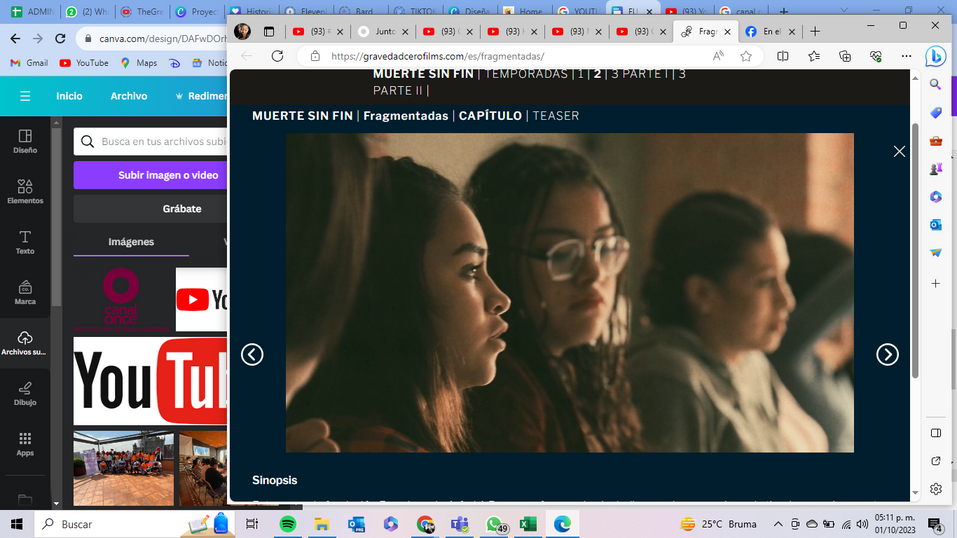Open Bing Copilot sidebar button
957x538 pixels.
click(935, 56)
